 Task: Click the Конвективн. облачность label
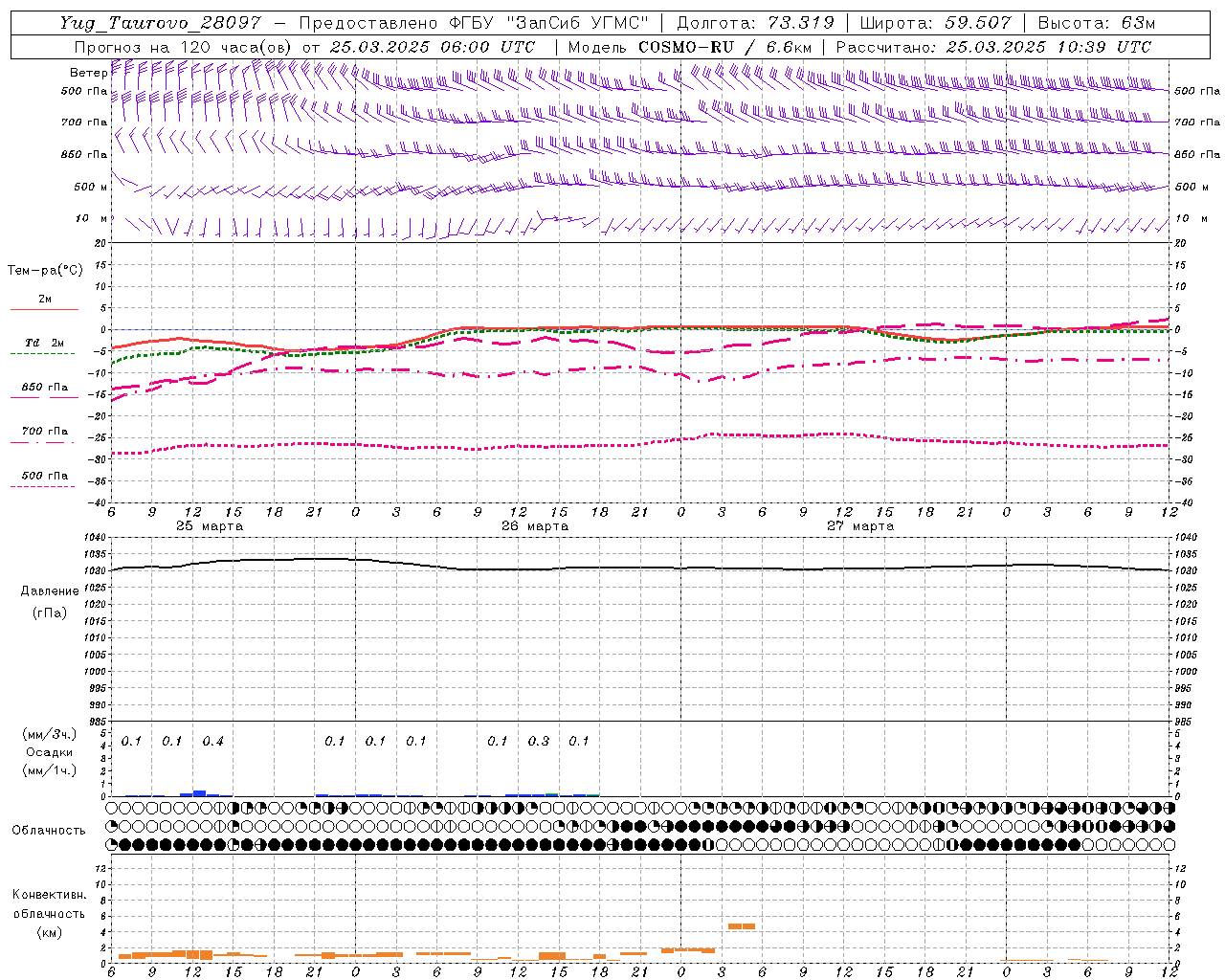point(49,904)
